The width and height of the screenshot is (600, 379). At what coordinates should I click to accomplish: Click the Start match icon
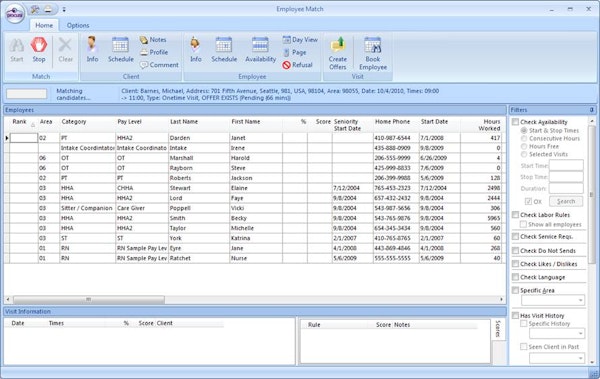point(17,50)
